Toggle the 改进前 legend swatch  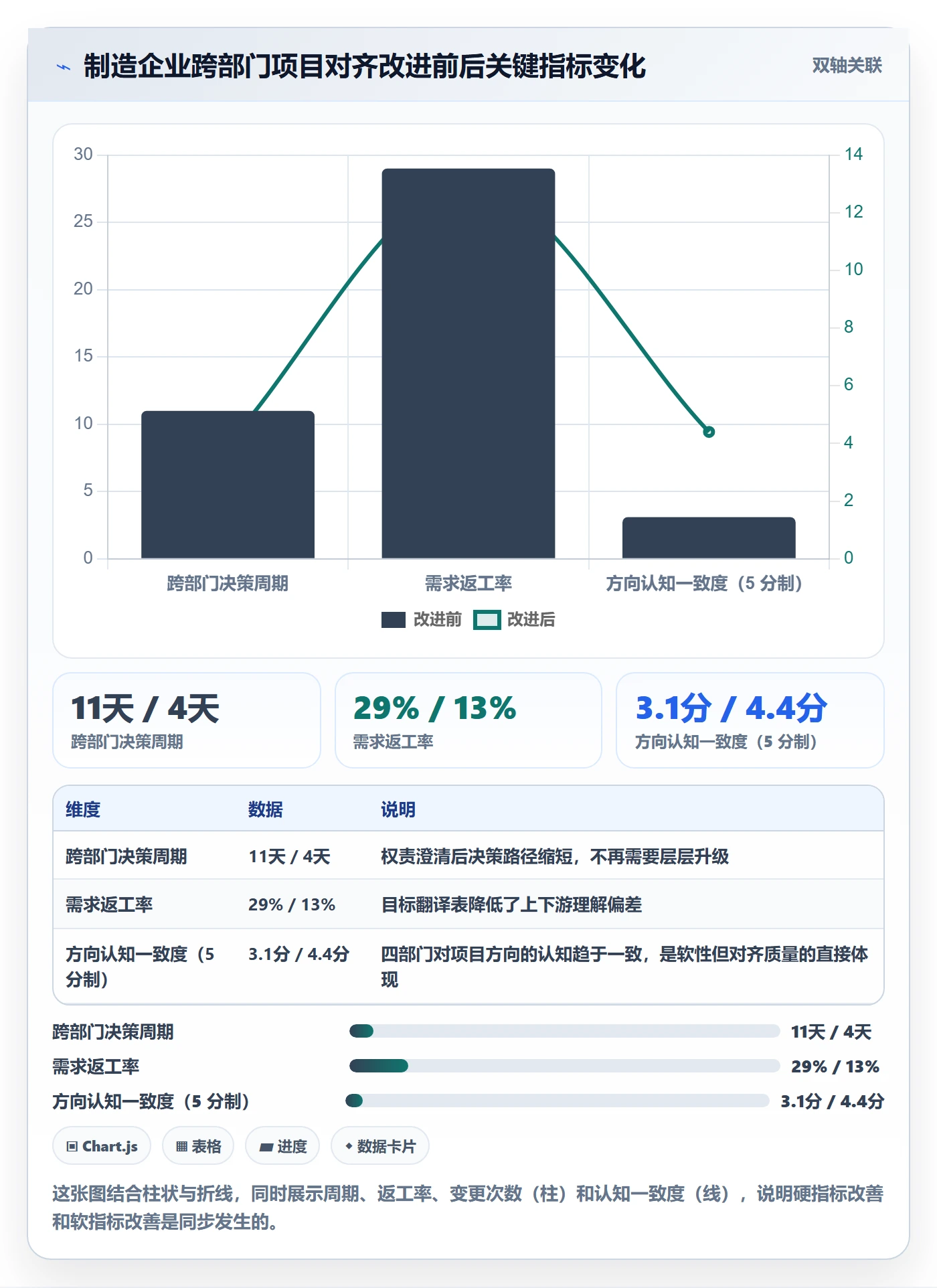394,620
